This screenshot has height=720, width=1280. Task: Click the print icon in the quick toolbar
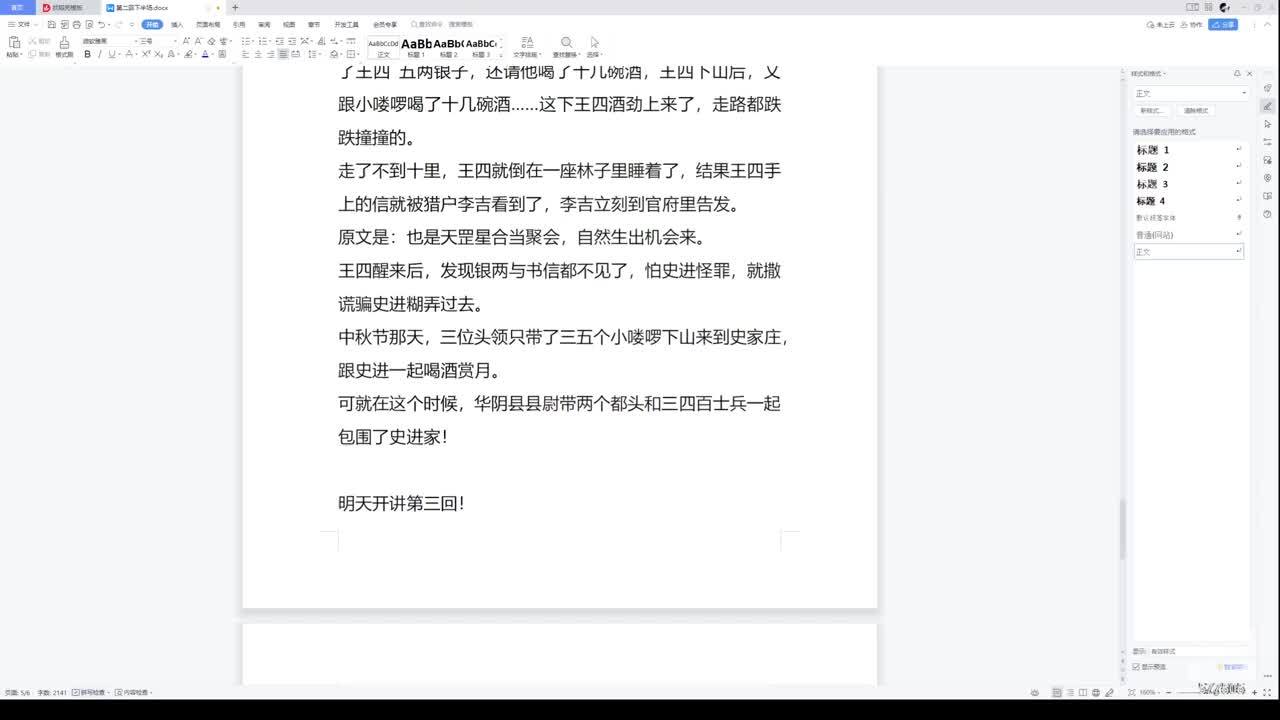pyautogui.click(x=76, y=24)
